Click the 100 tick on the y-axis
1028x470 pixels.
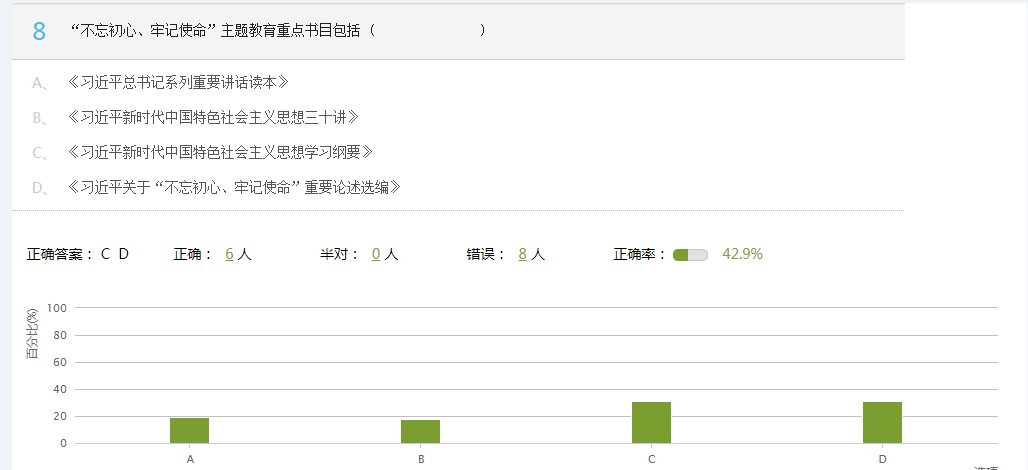56,308
